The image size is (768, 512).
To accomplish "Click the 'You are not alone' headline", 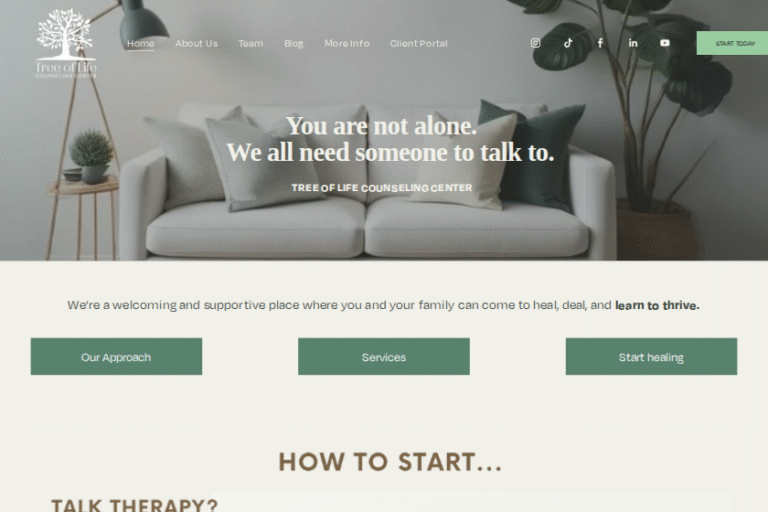I will (381, 126).
